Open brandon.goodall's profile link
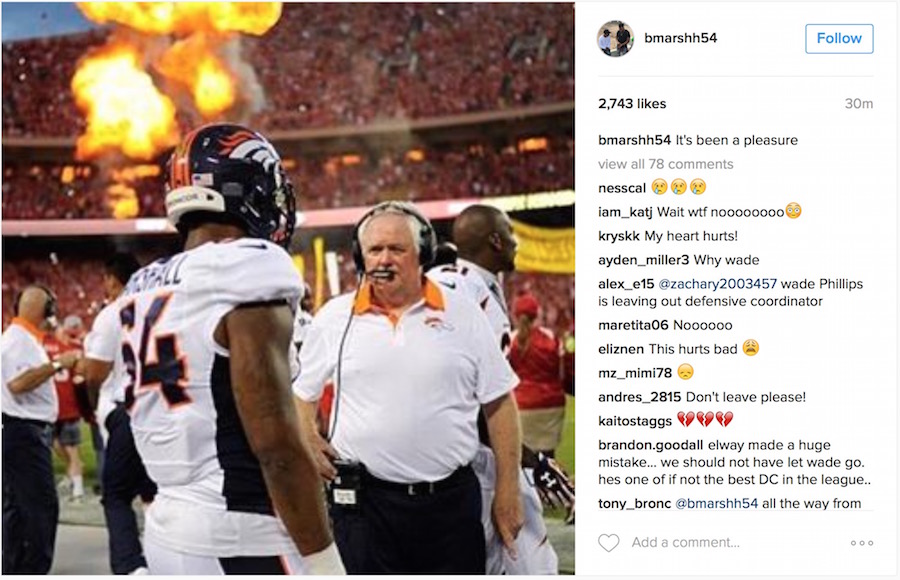Image resolution: width=900 pixels, height=580 pixels. [650, 445]
